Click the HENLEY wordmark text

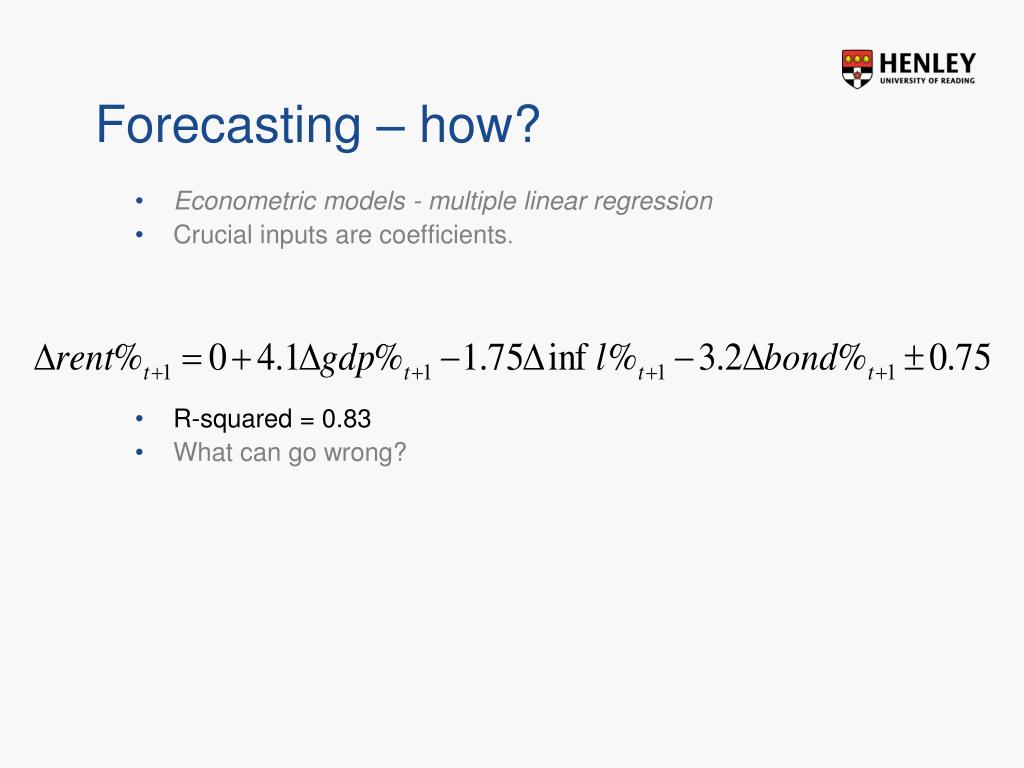coord(927,64)
